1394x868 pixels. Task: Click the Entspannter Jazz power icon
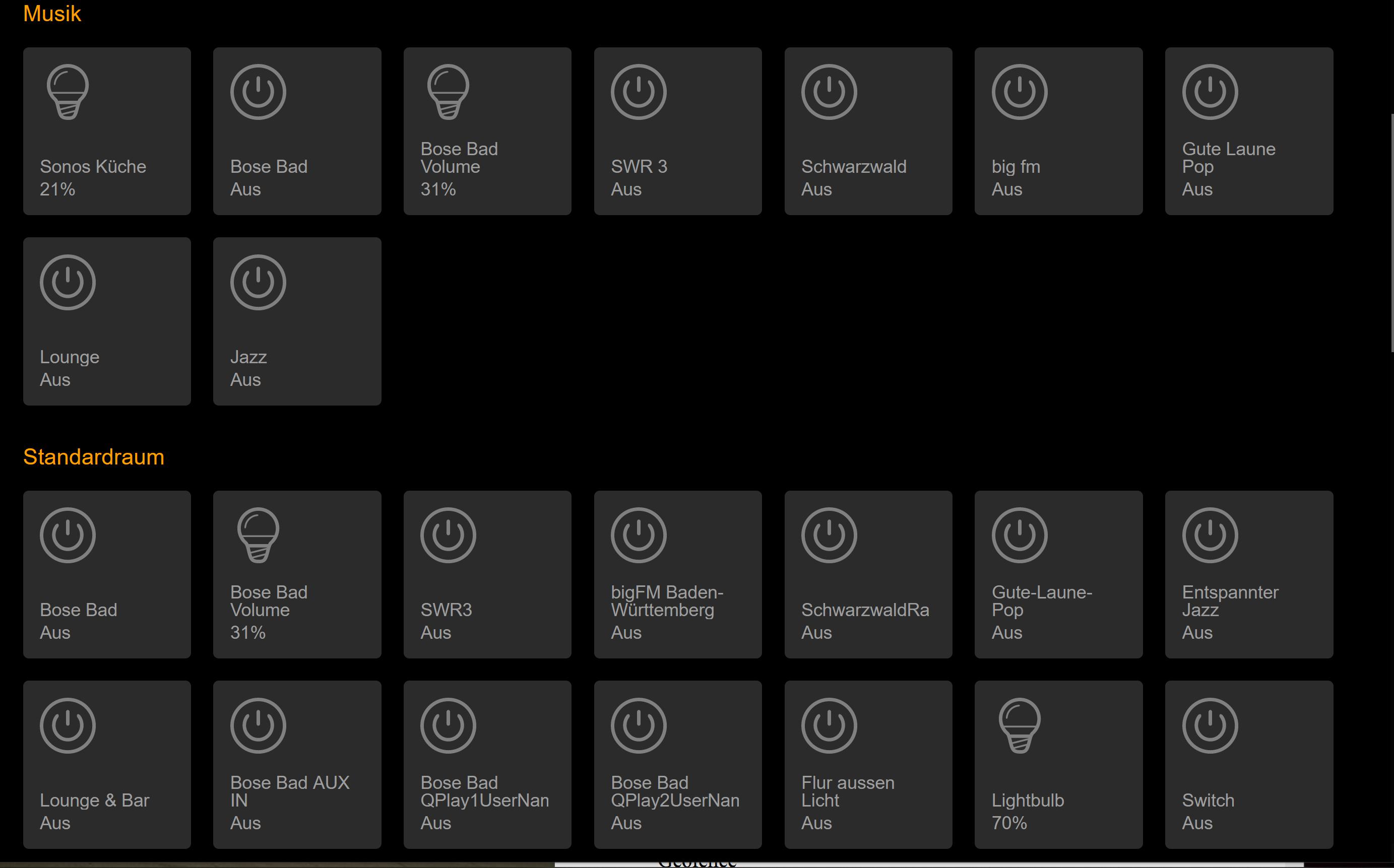(x=1210, y=535)
